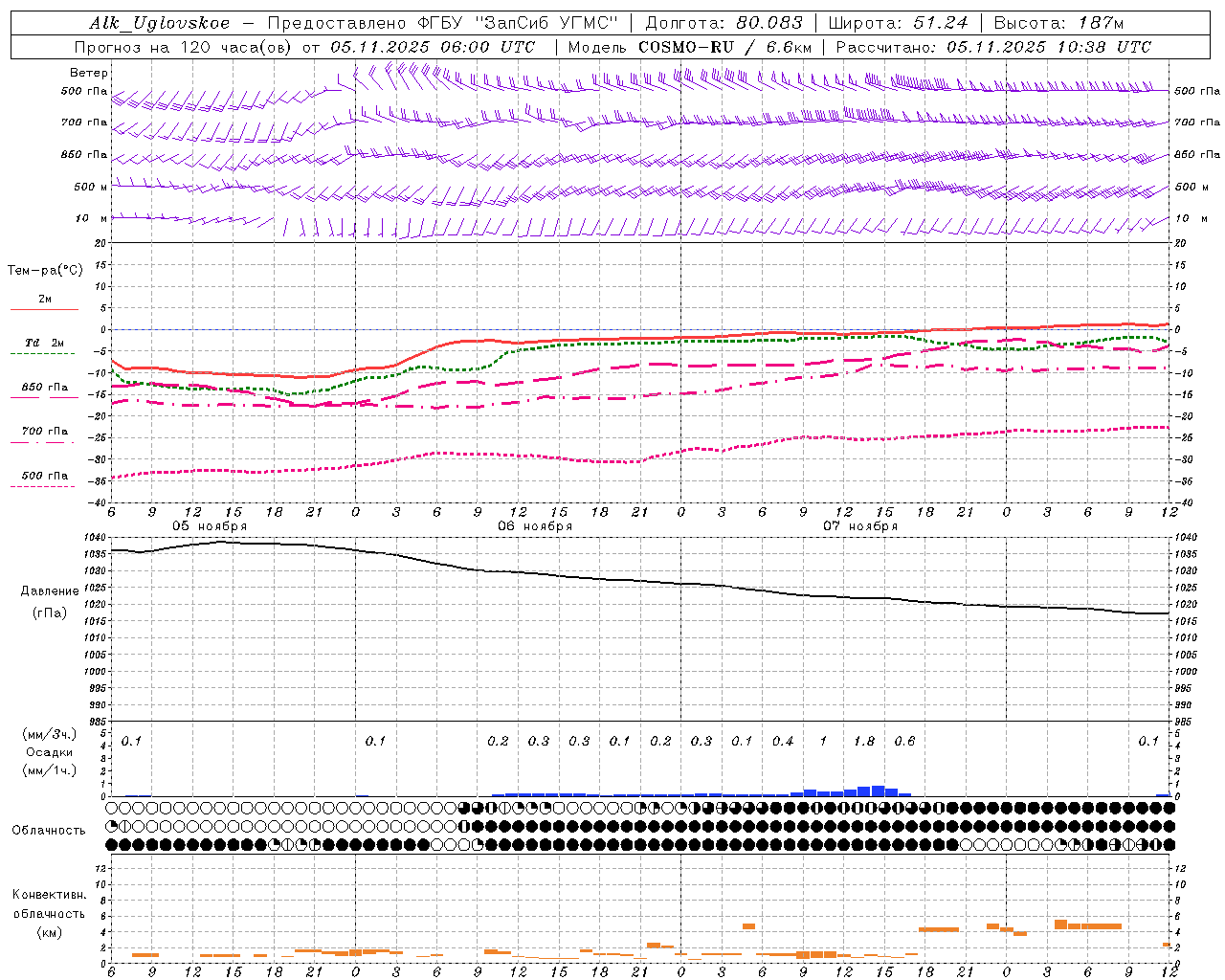1225x980 pixels.
Task: Click the 500 гПа temperature legend entry
Action: [x=44, y=476]
